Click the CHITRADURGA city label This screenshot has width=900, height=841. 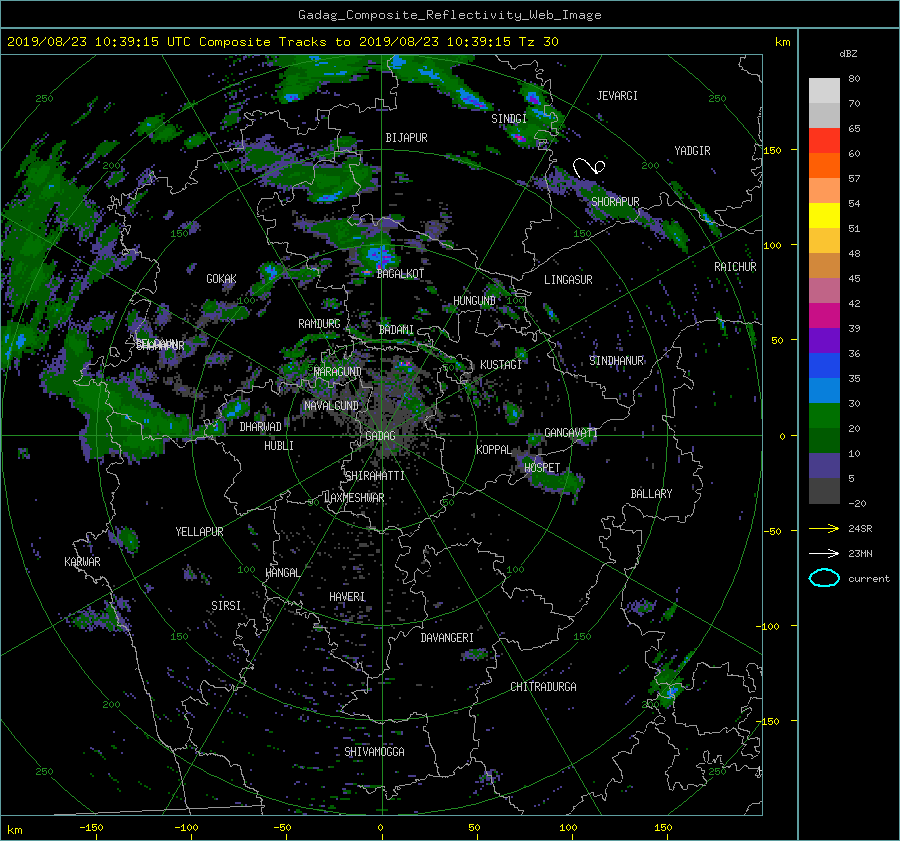pyautogui.click(x=543, y=687)
